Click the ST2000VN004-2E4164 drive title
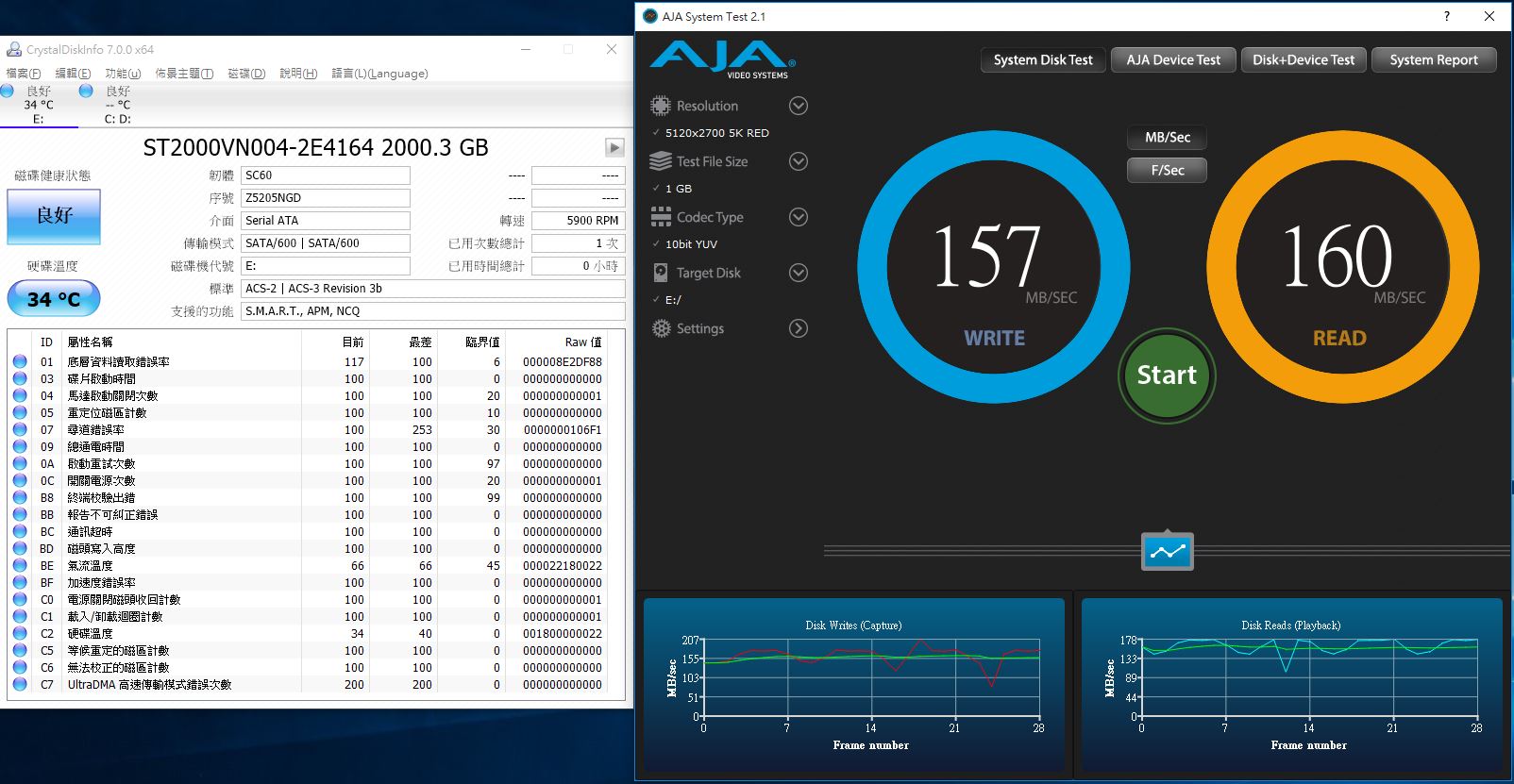The width and height of the screenshot is (1514, 784). point(315,147)
